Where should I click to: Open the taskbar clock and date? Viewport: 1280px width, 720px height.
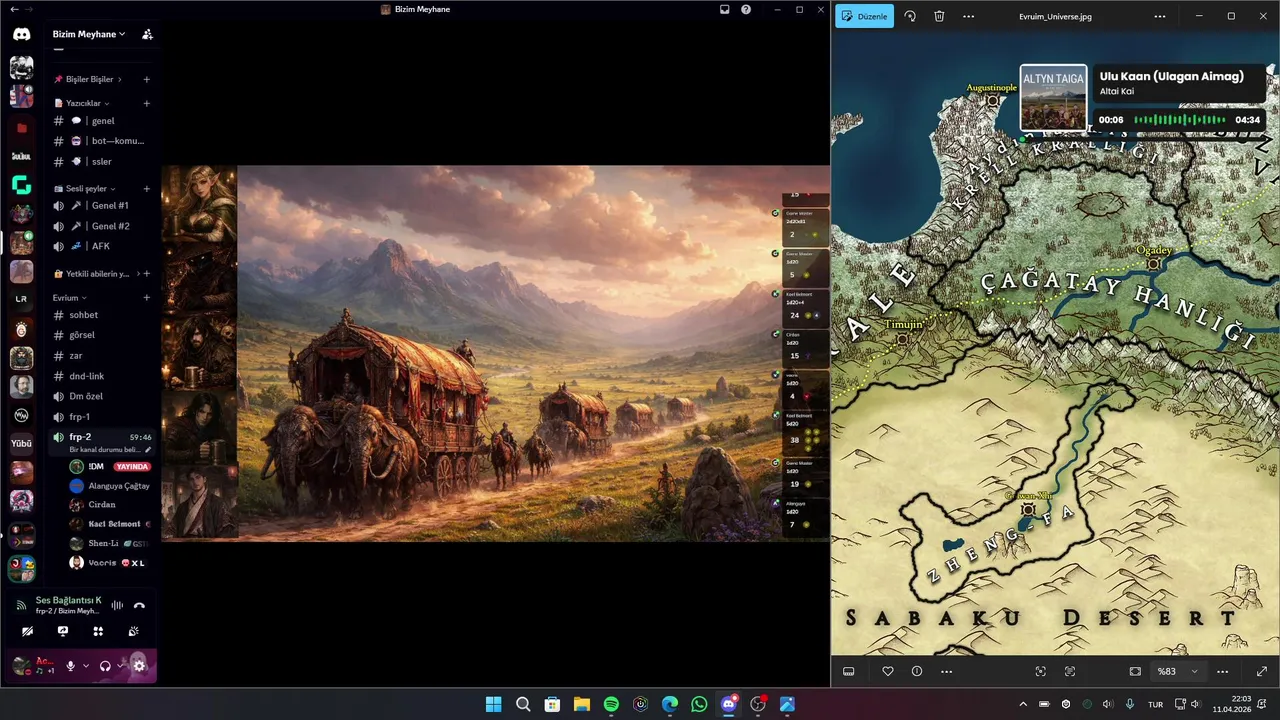coord(1233,704)
